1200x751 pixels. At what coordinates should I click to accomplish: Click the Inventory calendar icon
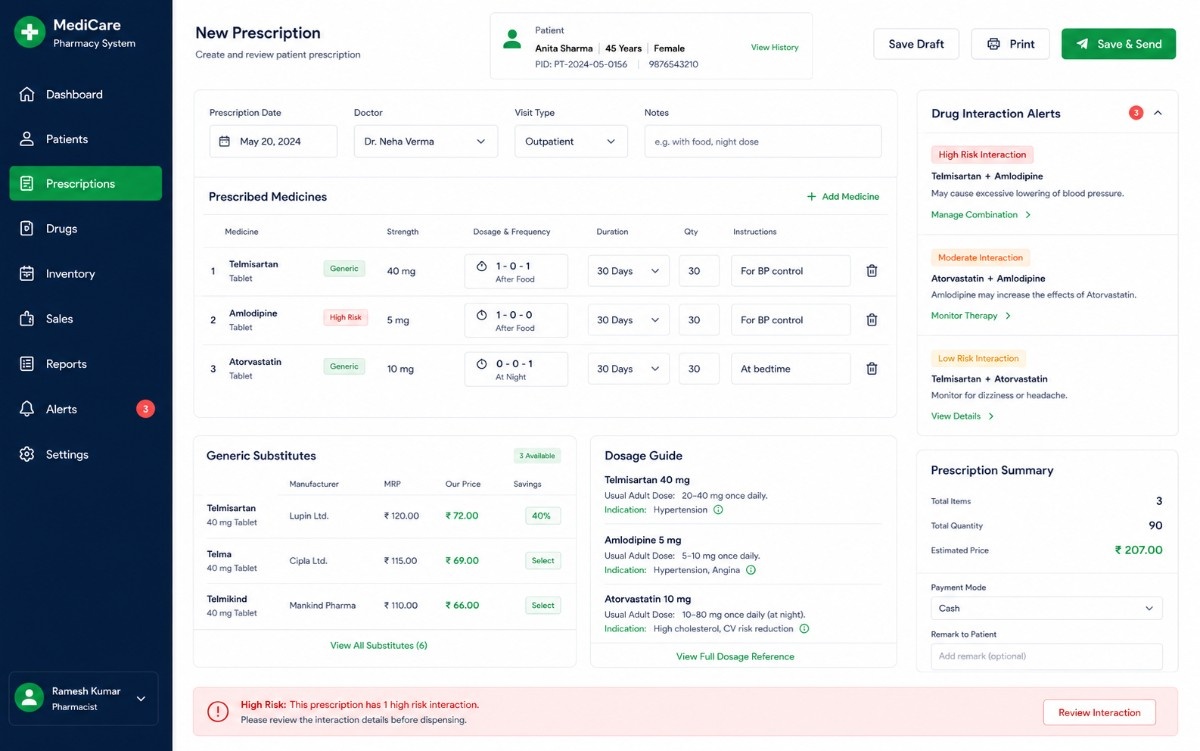tap(27, 273)
